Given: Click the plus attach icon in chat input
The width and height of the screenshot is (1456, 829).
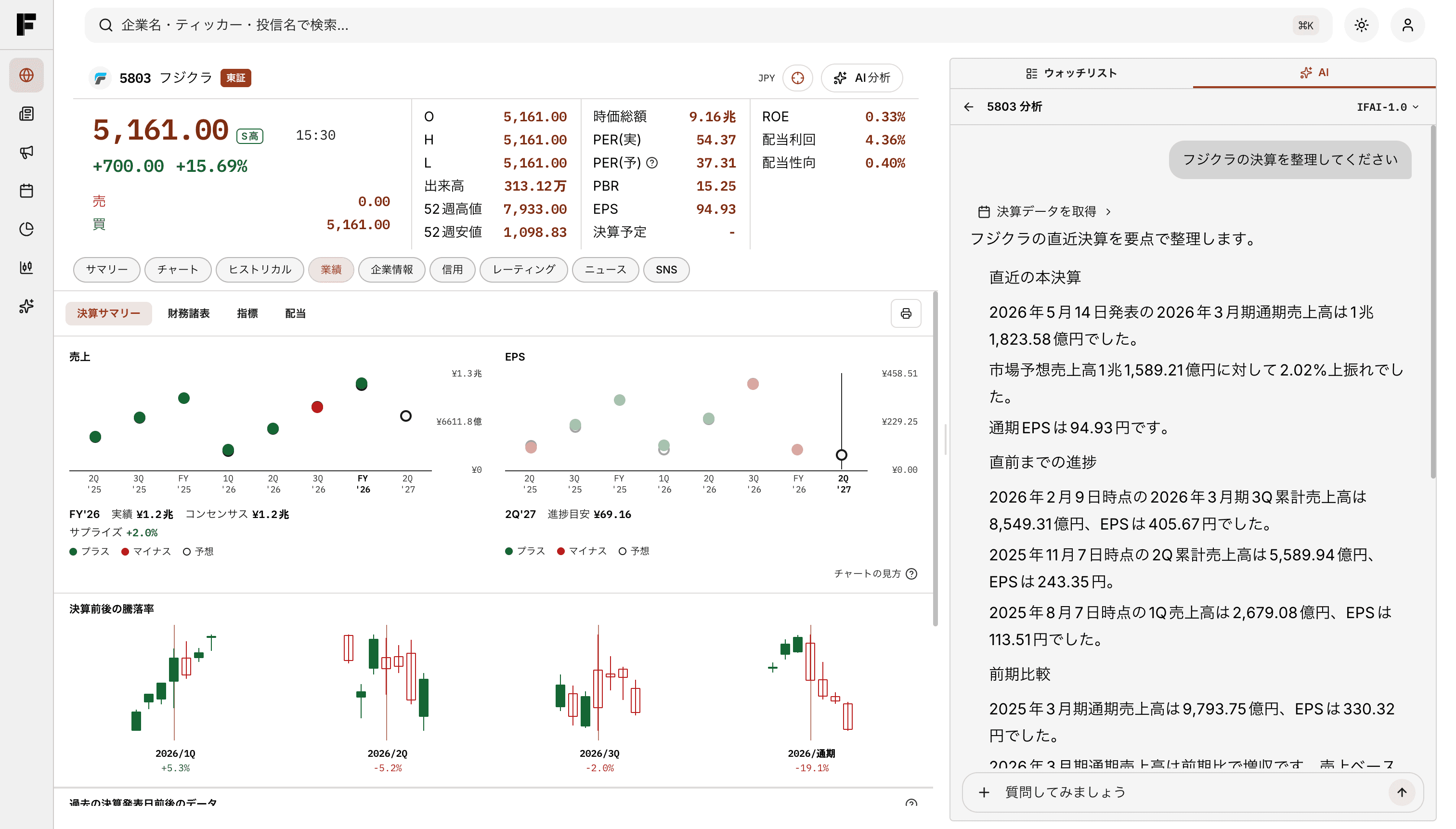Looking at the screenshot, I should click(x=983, y=792).
